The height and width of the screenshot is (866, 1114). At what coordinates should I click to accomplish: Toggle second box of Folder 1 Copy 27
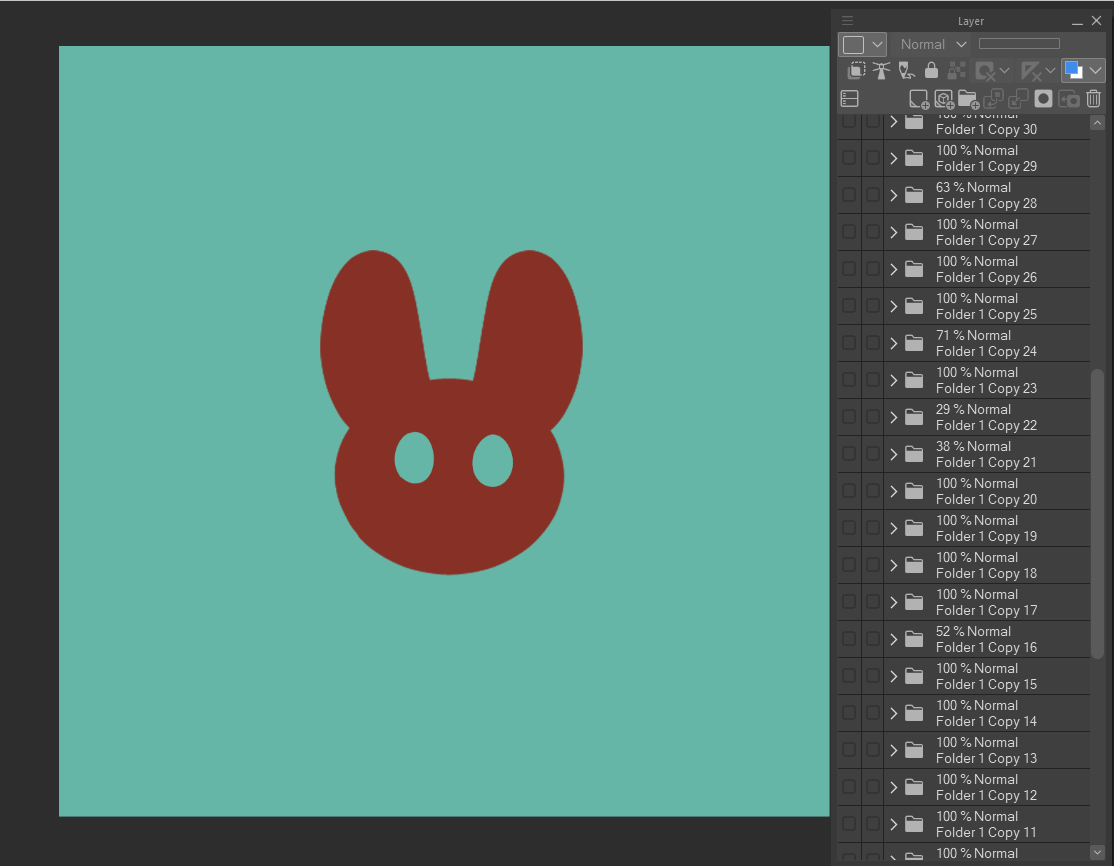pyautogui.click(x=873, y=232)
